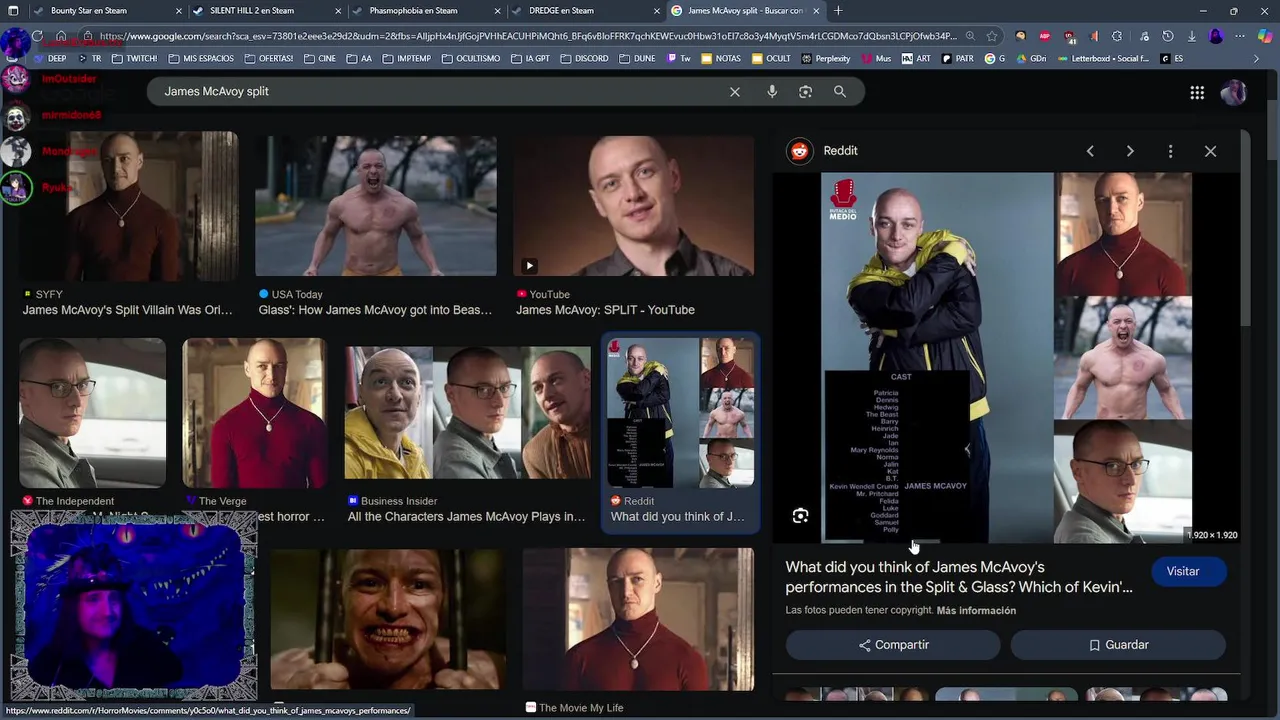Image resolution: width=1280 pixels, height=720 pixels.
Task: Click the Guardar save button
Action: pyautogui.click(x=1118, y=645)
